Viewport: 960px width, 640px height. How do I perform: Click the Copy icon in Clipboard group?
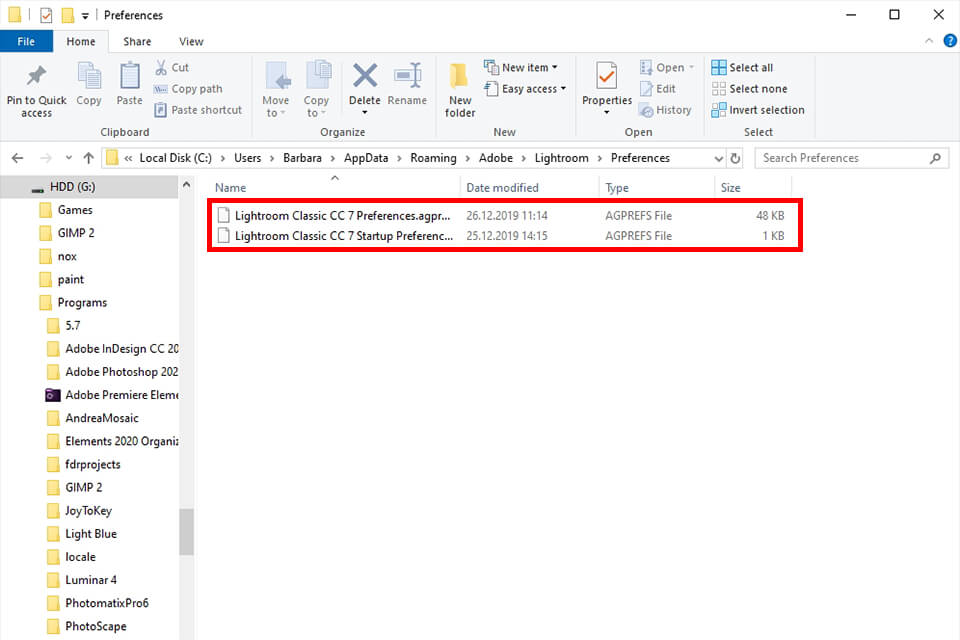coord(89,77)
